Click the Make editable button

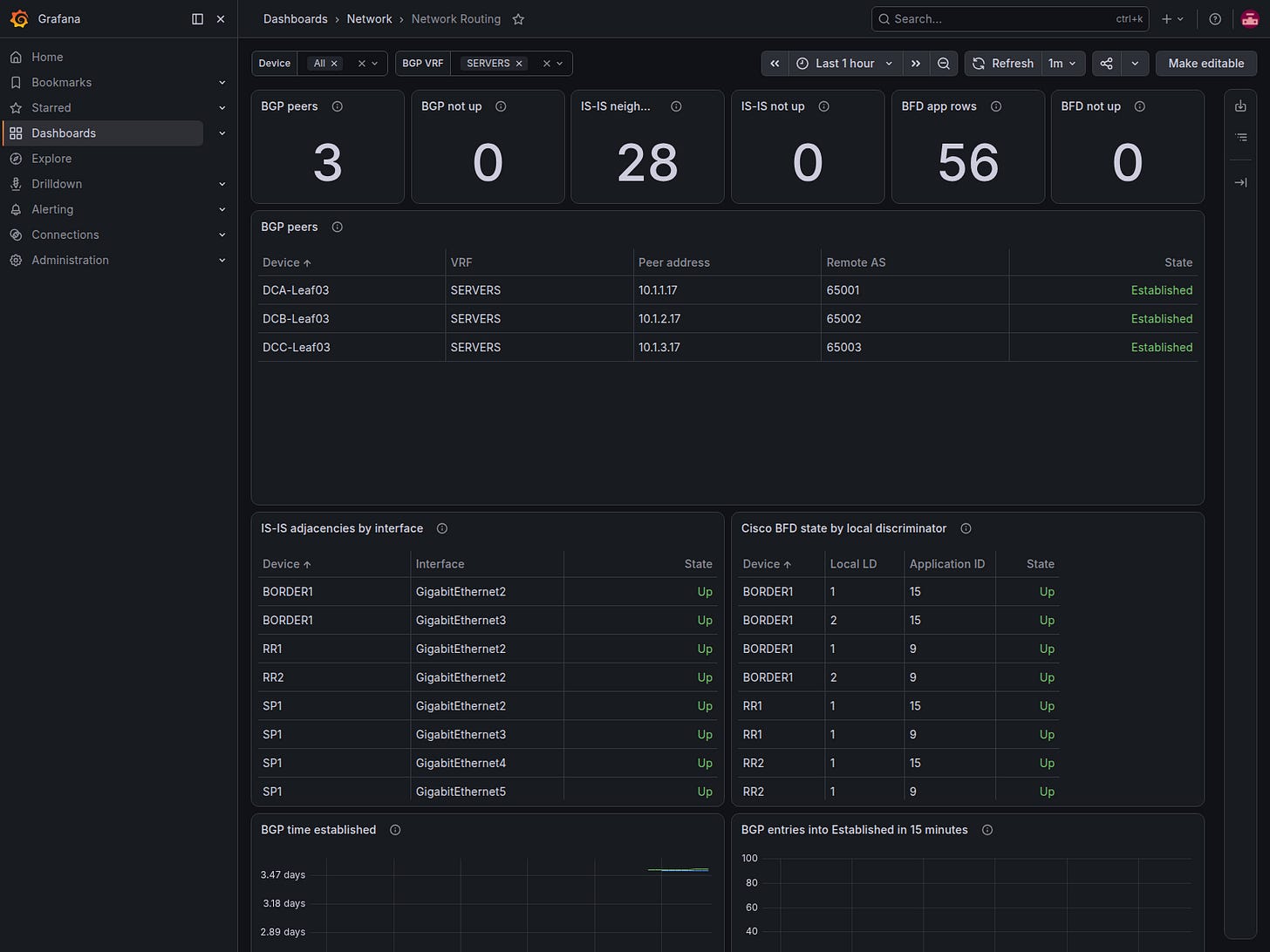(1206, 64)
